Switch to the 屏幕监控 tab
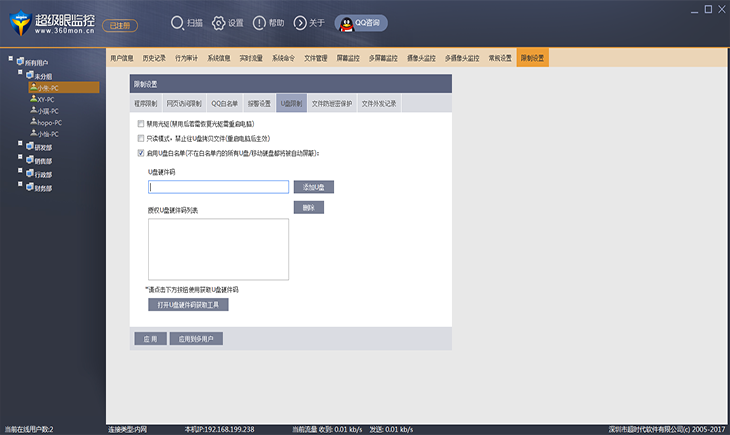Viewport: 730px width, 435px height. pyautogui.click(x=348, y=58)
